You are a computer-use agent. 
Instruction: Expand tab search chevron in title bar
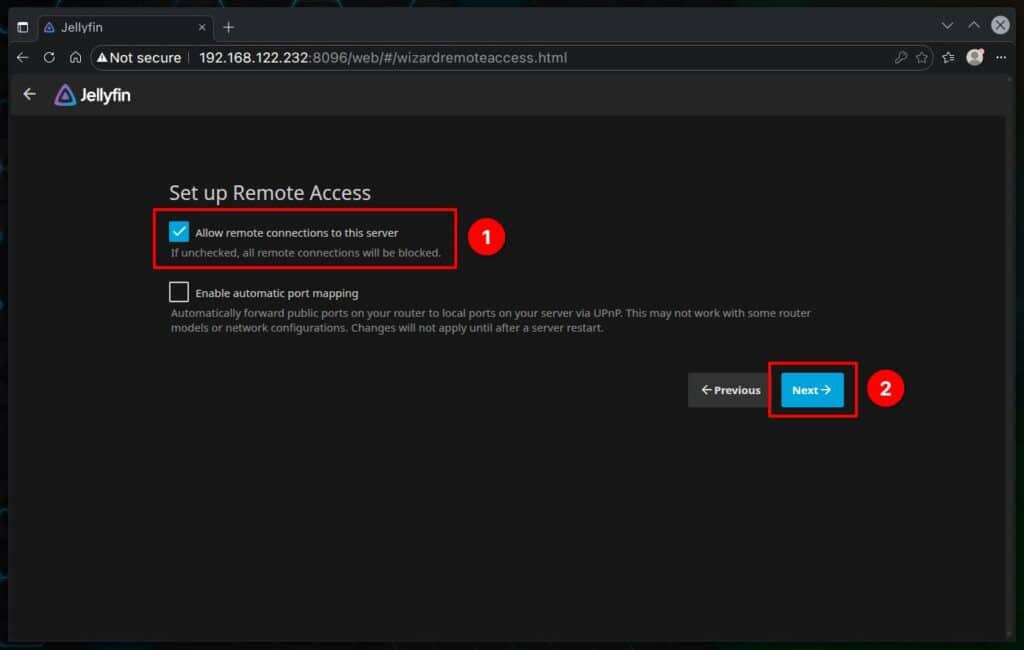tap(948, 26)
